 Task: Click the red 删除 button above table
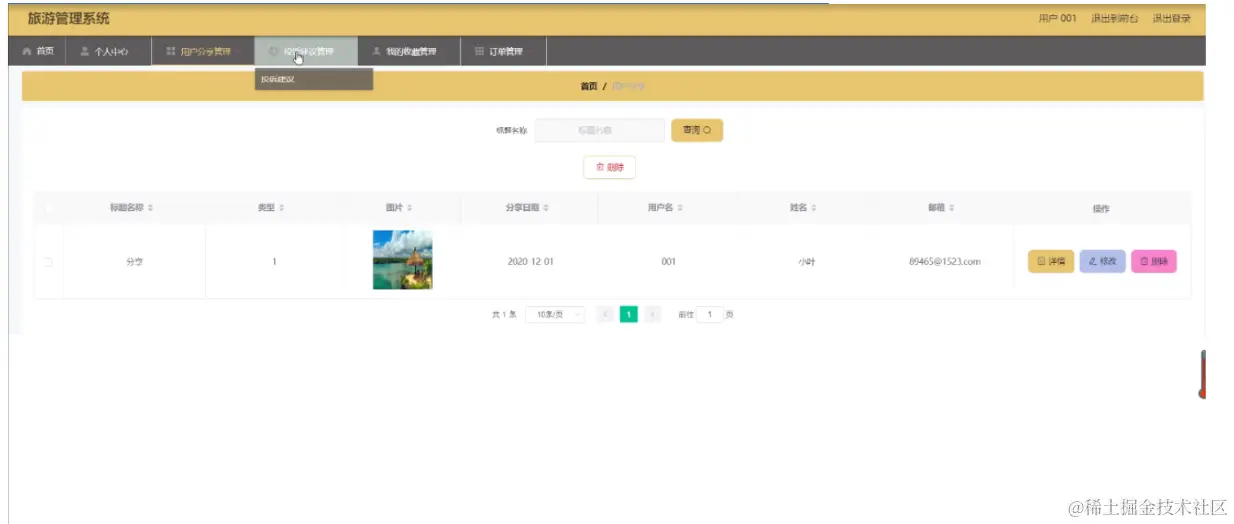point(610,168)
